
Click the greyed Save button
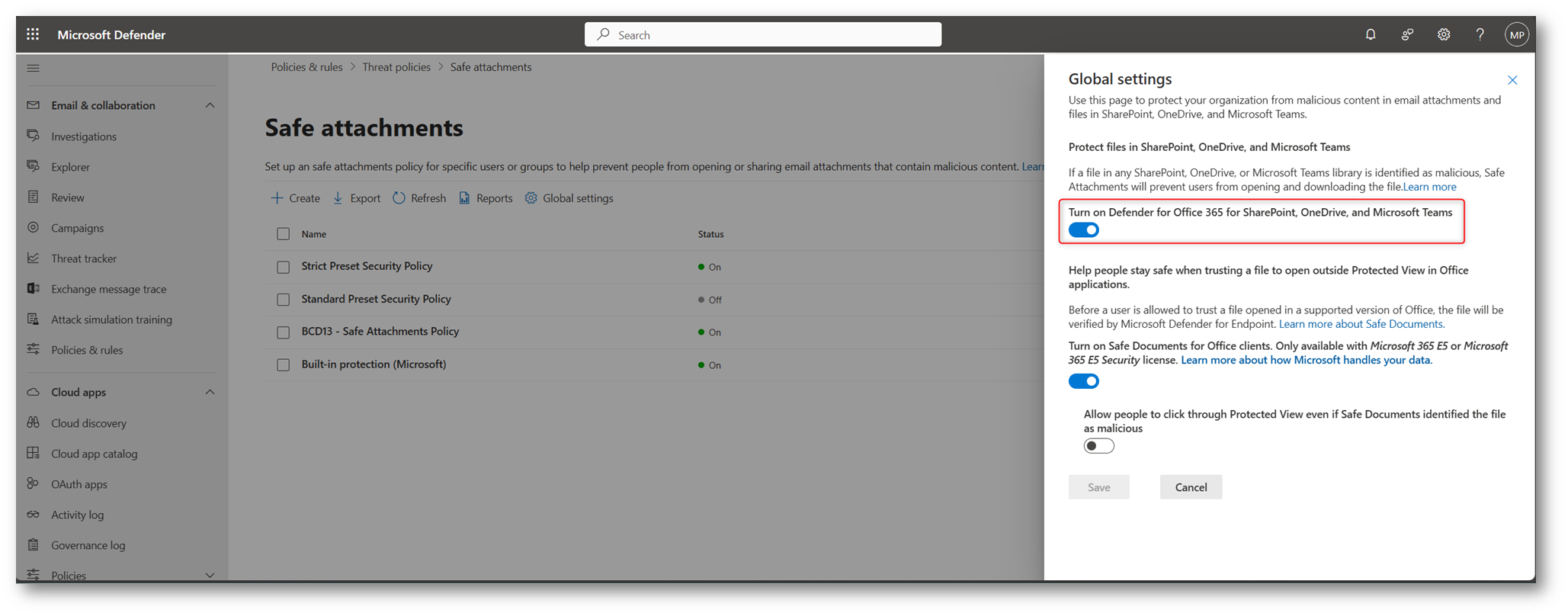coord(1098,487)
